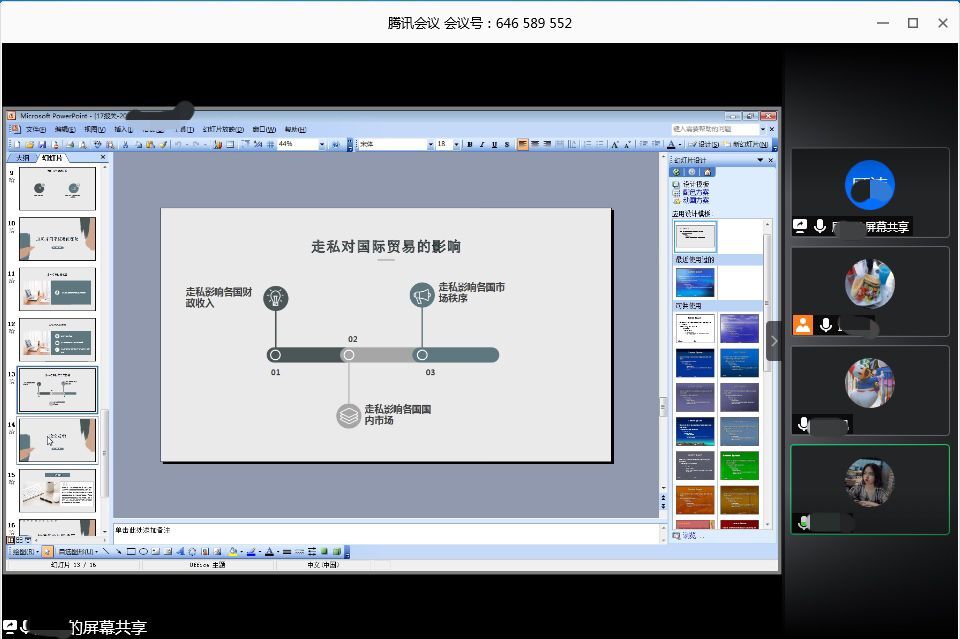Expand the participant panel chevron
Viewport: 960px width, 639px height.
tap(773, 341)
